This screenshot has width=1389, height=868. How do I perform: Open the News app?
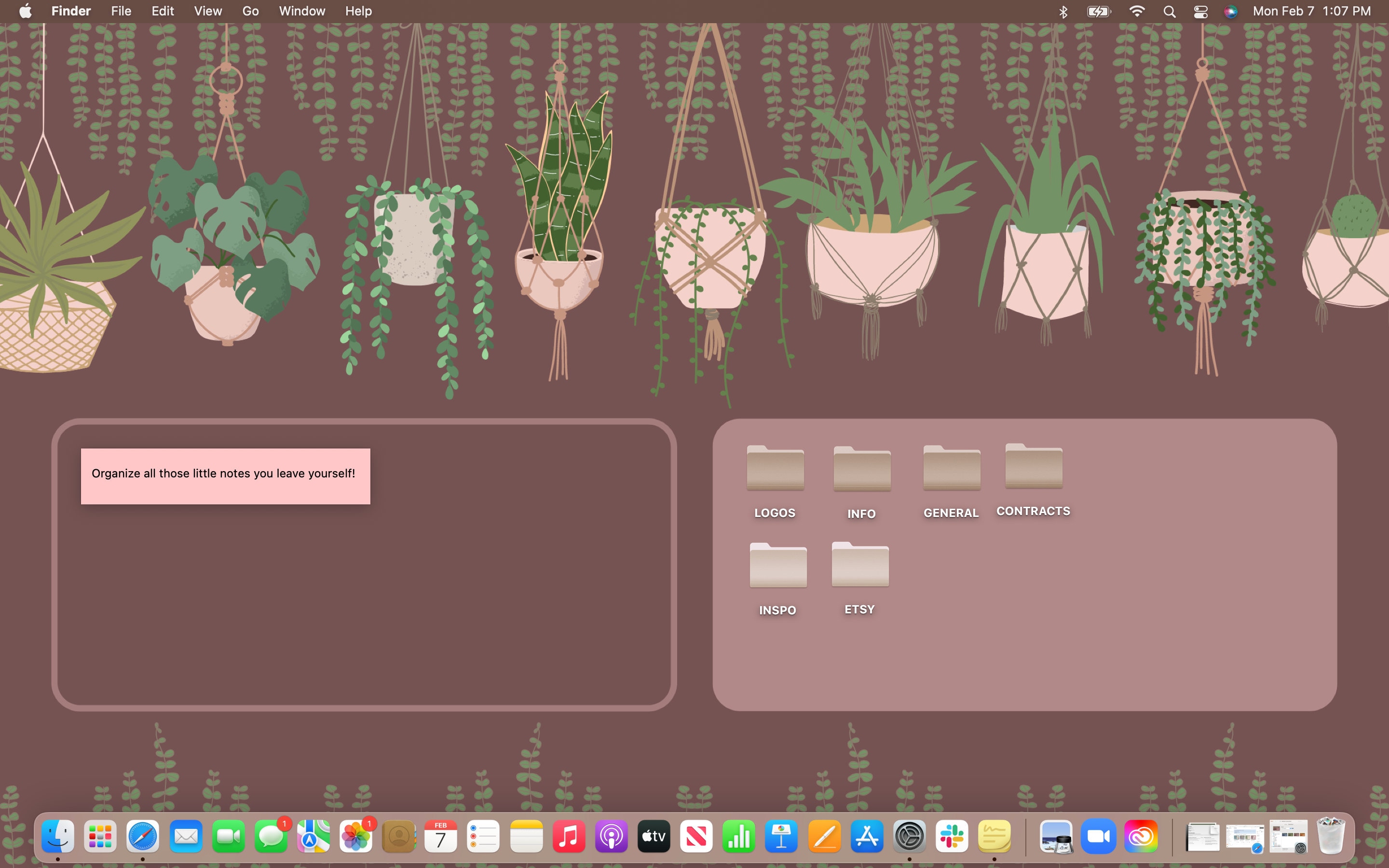pos(695,837)
